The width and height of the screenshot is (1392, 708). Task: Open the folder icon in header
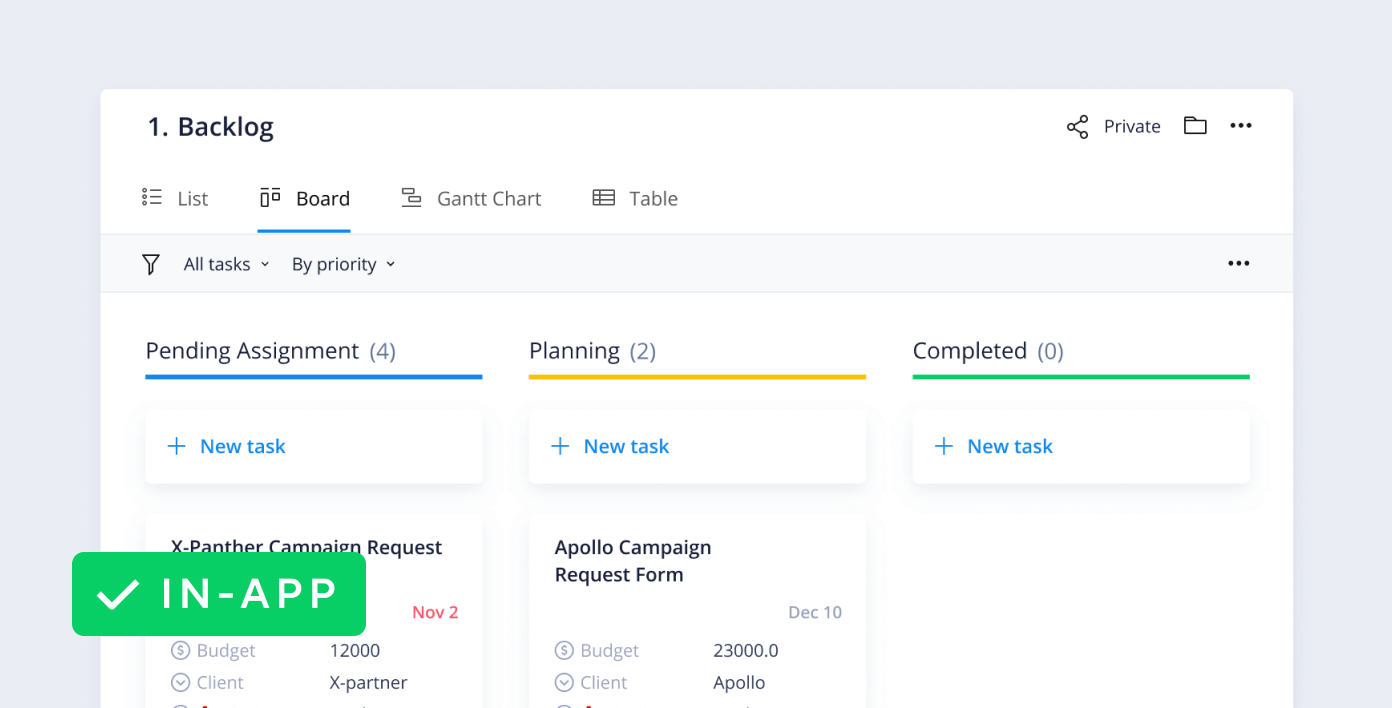click(x=1195, y=126)
